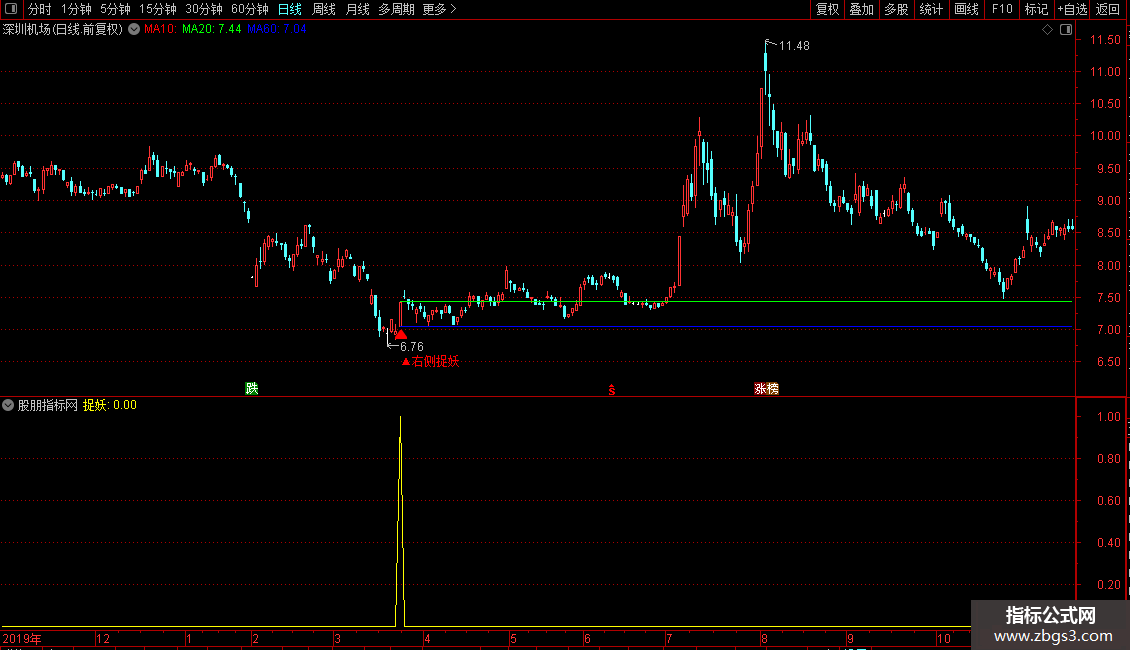Image resolution: width=1130 pixels, height=650 pixels.
Task: Click the panel layout icon at top-left
Action: [x=11, y=9]
